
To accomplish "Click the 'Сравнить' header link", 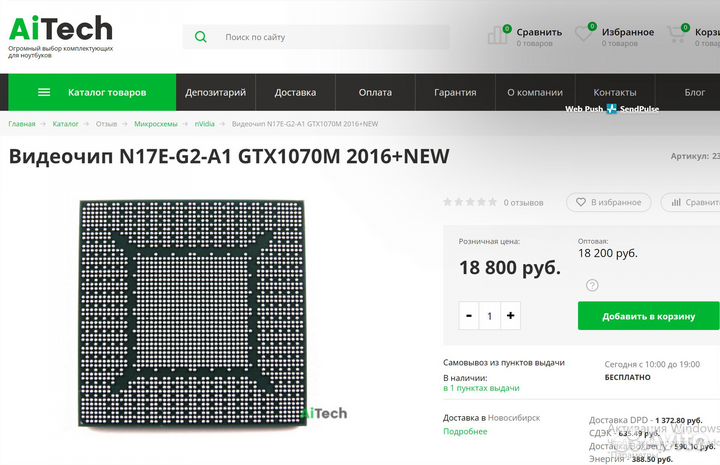I will (x=539, y=32).
